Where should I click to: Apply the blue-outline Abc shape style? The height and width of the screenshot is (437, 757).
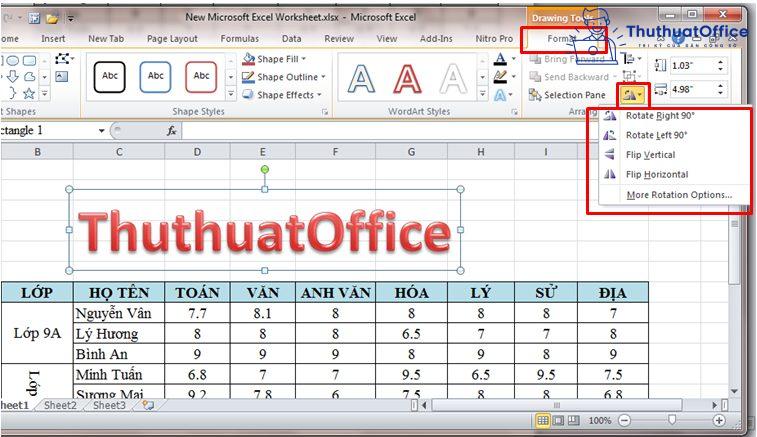[x=155, y=77]
